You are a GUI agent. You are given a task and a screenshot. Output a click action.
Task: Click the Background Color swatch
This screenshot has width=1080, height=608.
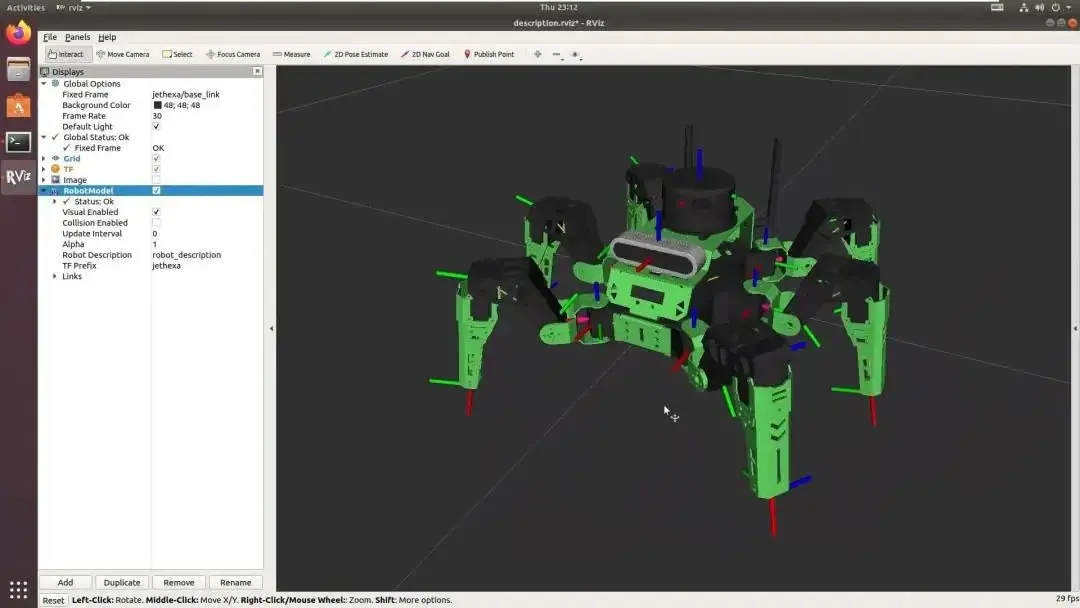[157, 105]
